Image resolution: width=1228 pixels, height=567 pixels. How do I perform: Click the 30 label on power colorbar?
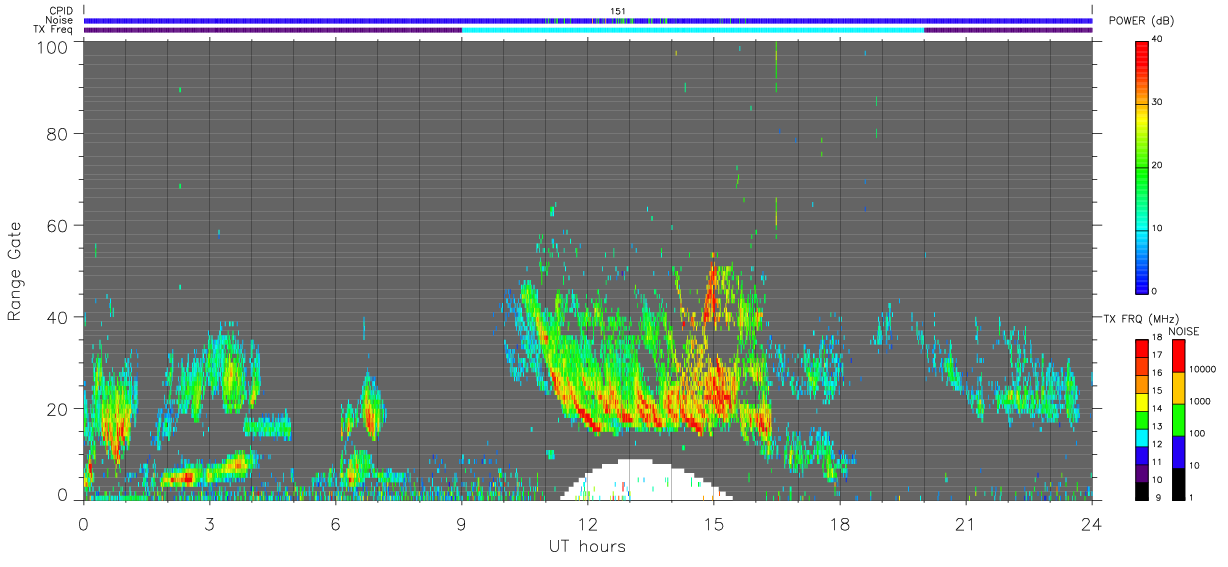pyautogui.click(x=1158, y=103)
